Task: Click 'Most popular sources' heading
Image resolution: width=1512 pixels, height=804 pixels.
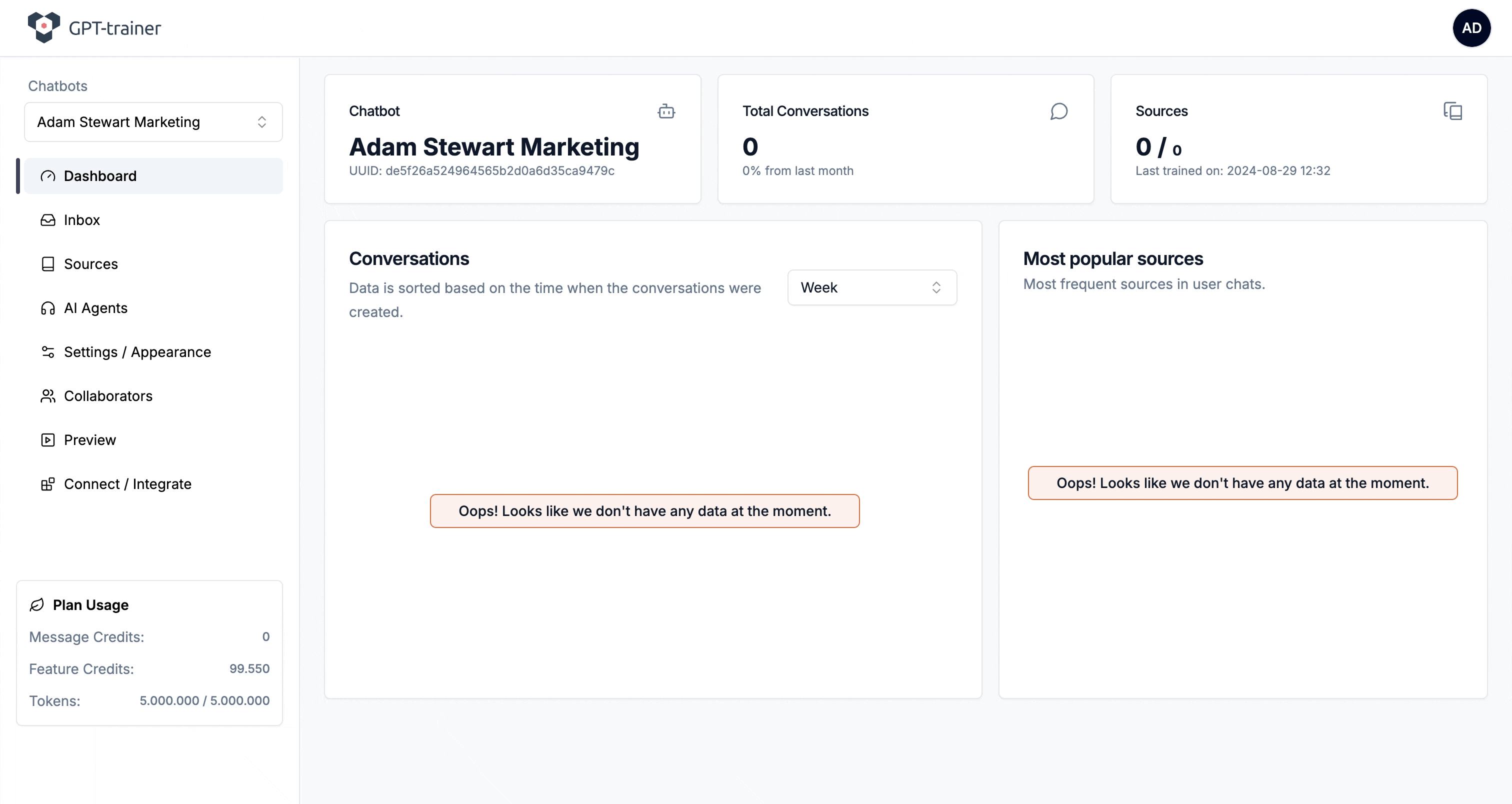Action: click(x=1113, y=259)
